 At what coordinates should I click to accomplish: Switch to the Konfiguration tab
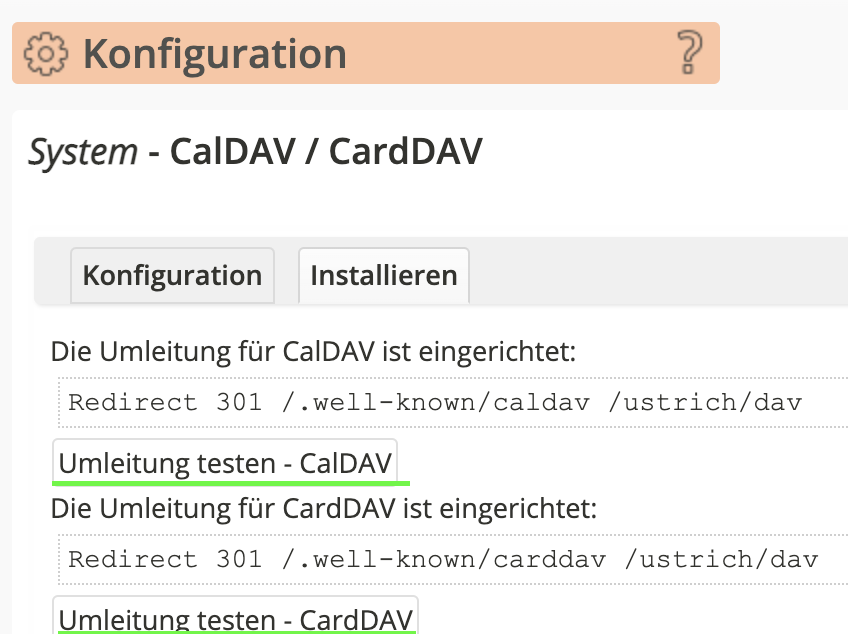(172, 275)
